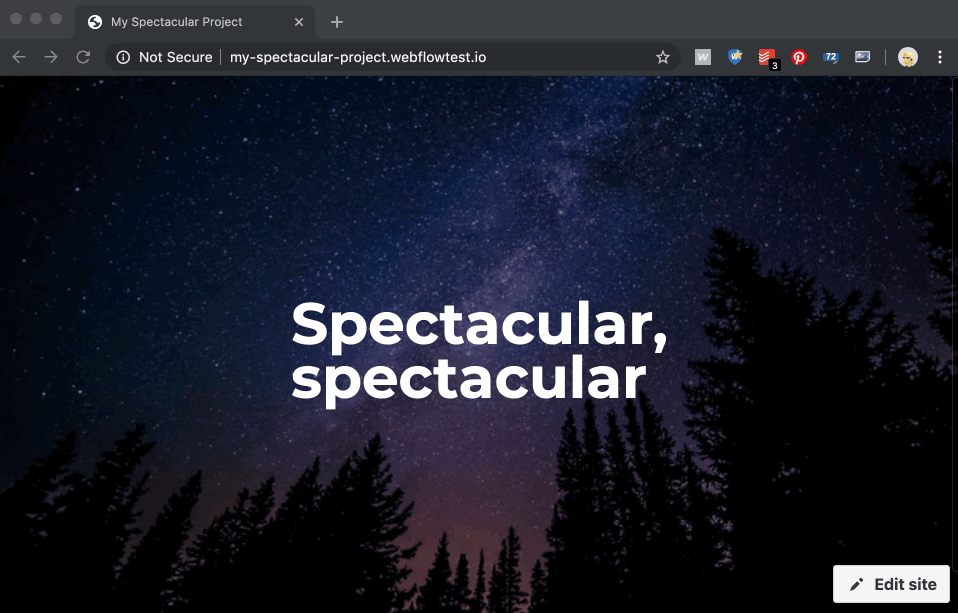Open the blue shield star extension
The height and width of the screenshot is (613, 958).
(735, 57)
